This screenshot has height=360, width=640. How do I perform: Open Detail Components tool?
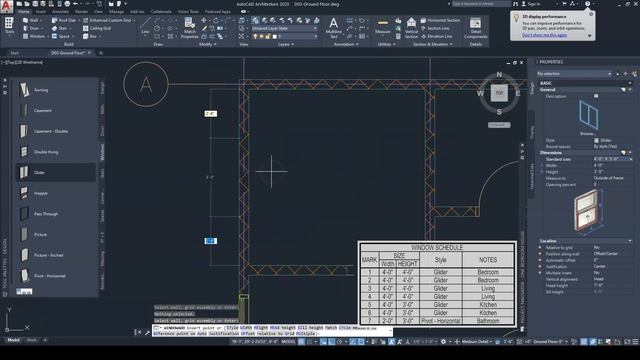[476, 28]
